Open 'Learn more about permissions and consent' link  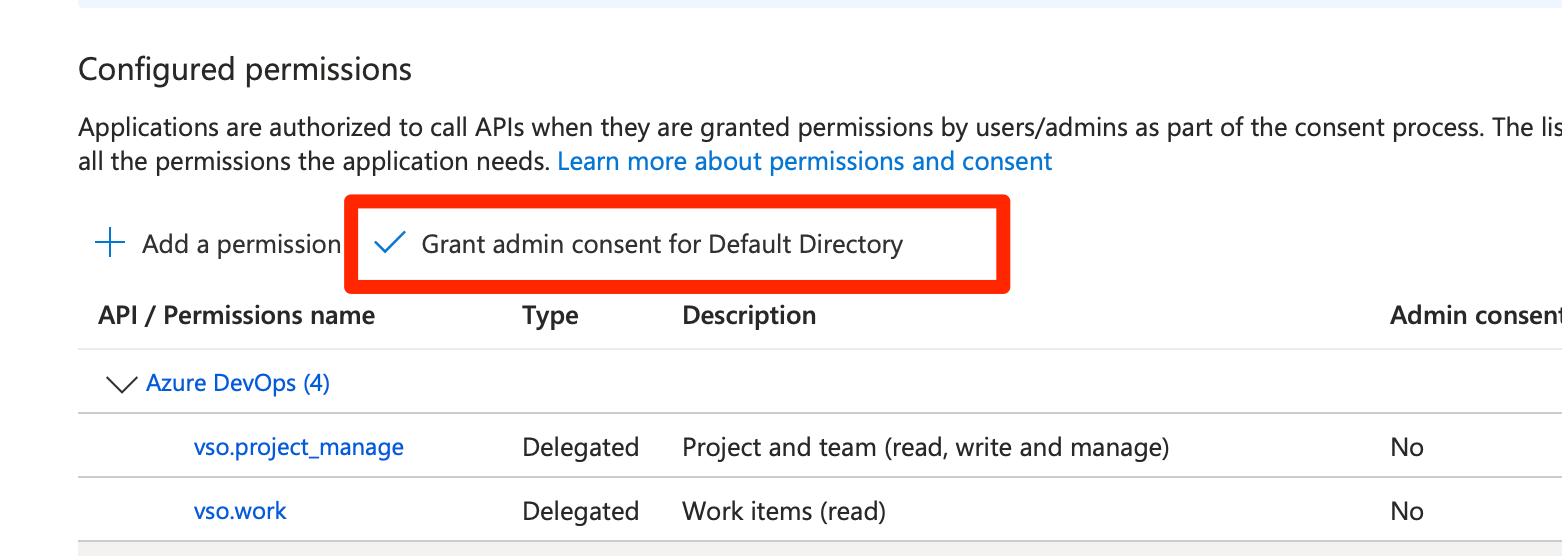(804, 161)
